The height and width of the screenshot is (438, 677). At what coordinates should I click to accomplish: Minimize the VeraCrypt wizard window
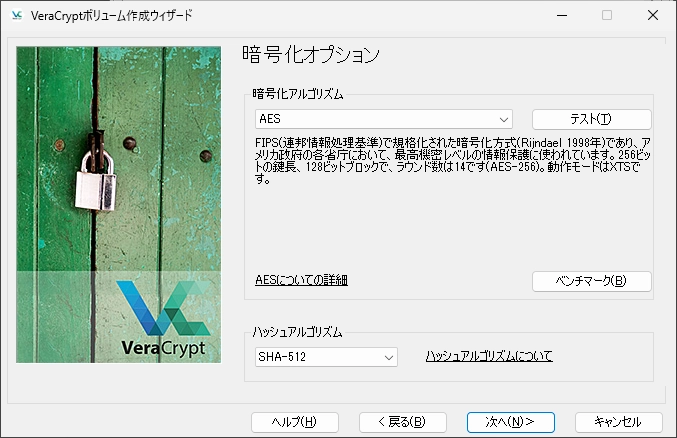click(x=562, y=16)
